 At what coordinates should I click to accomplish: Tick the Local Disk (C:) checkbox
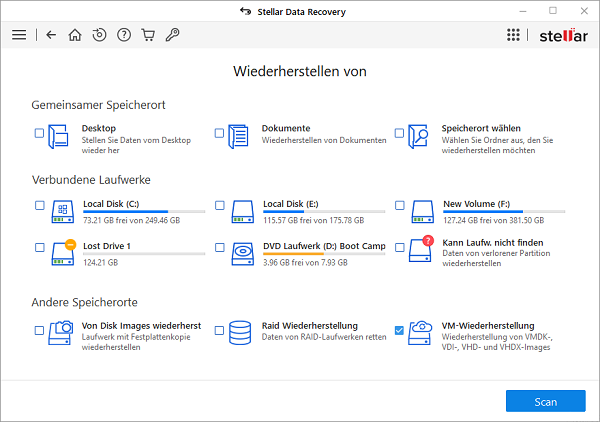pos(40,205)
